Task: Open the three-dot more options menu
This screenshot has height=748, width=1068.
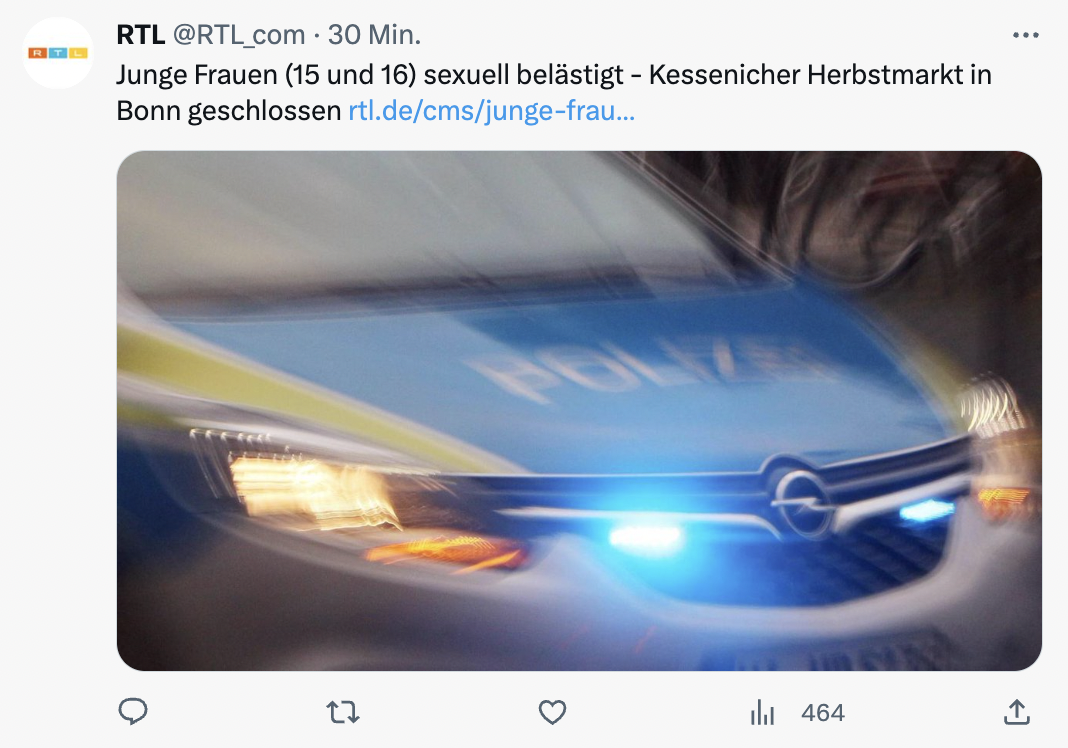Action: (1025, 35)
